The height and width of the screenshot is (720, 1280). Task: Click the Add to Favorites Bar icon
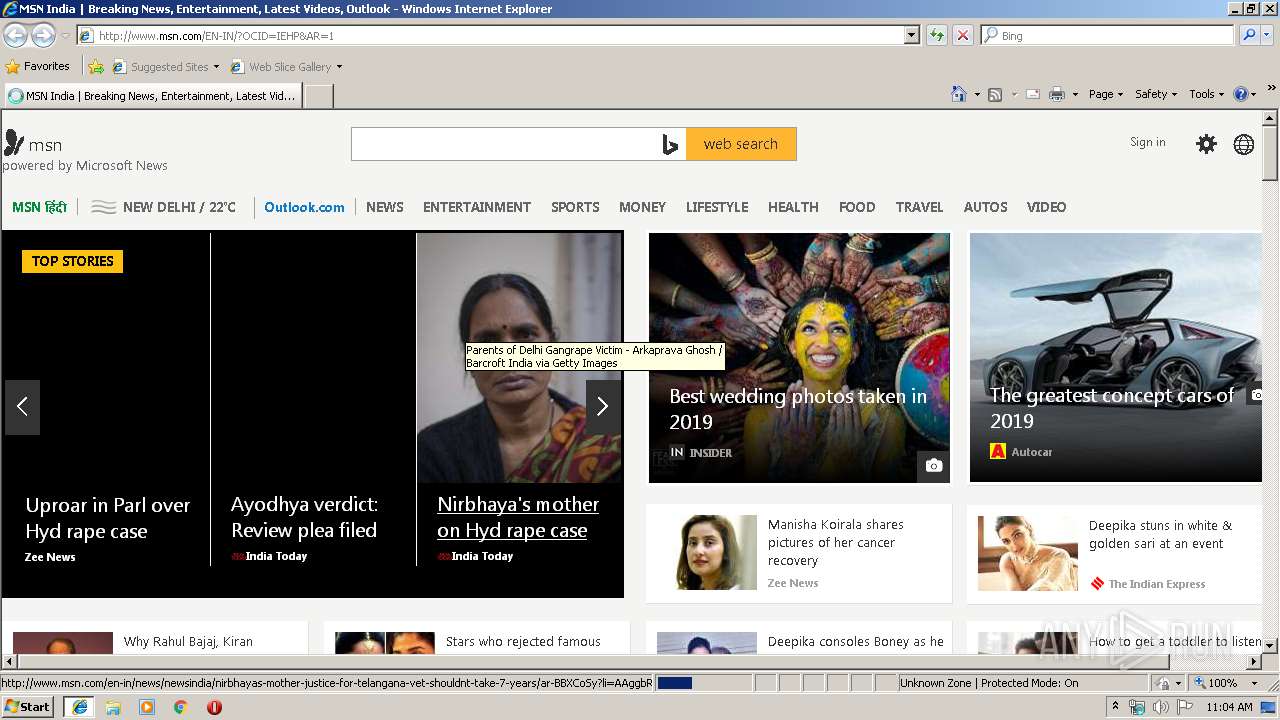(x=96, y=67)
